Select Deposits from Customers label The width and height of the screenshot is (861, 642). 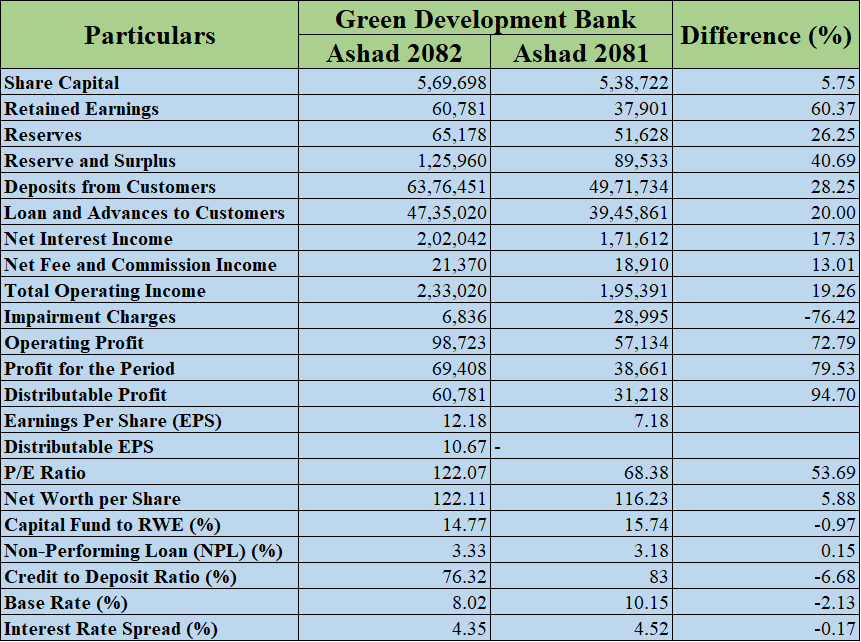point(110,187)
